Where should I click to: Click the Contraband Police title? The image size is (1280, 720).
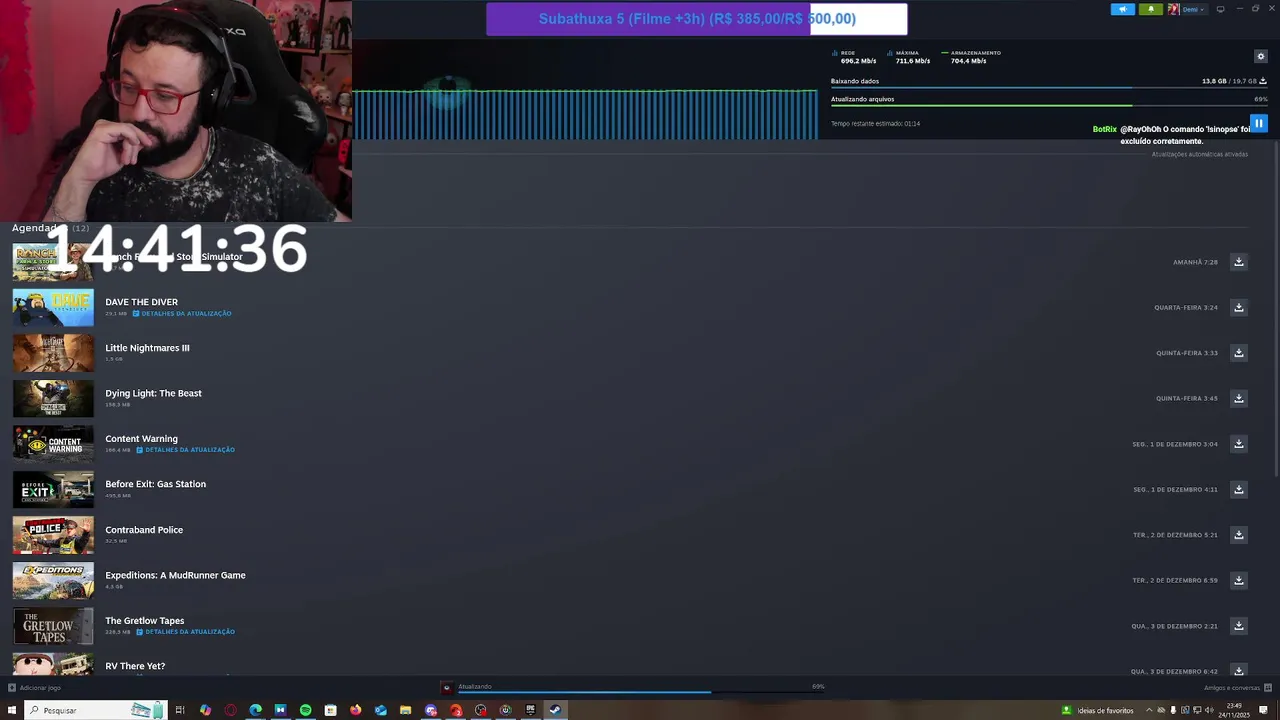(144, 530)
